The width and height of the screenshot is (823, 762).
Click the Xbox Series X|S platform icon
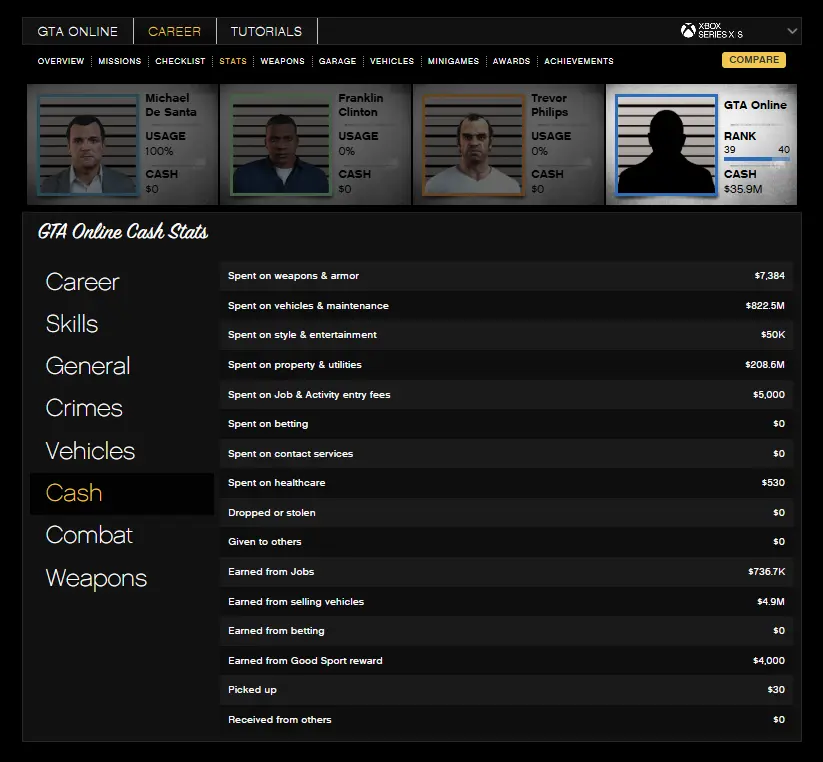[688, 31]
